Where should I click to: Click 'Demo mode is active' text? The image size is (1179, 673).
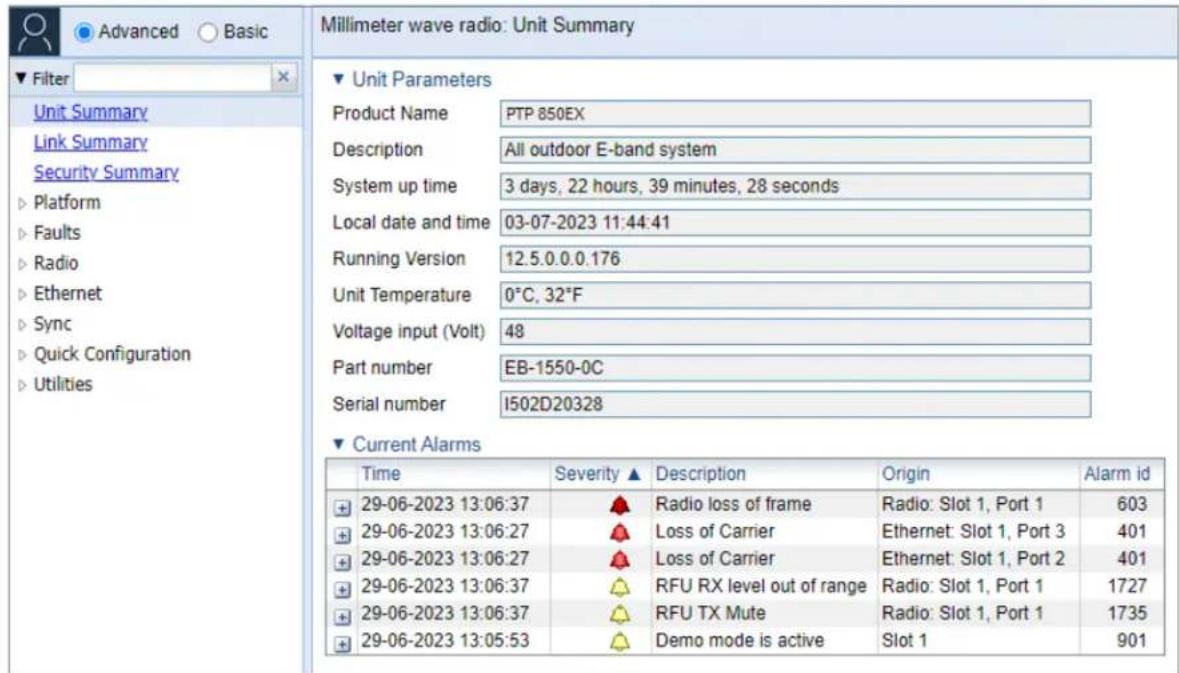pyautogui.click(x=739, y=641)
